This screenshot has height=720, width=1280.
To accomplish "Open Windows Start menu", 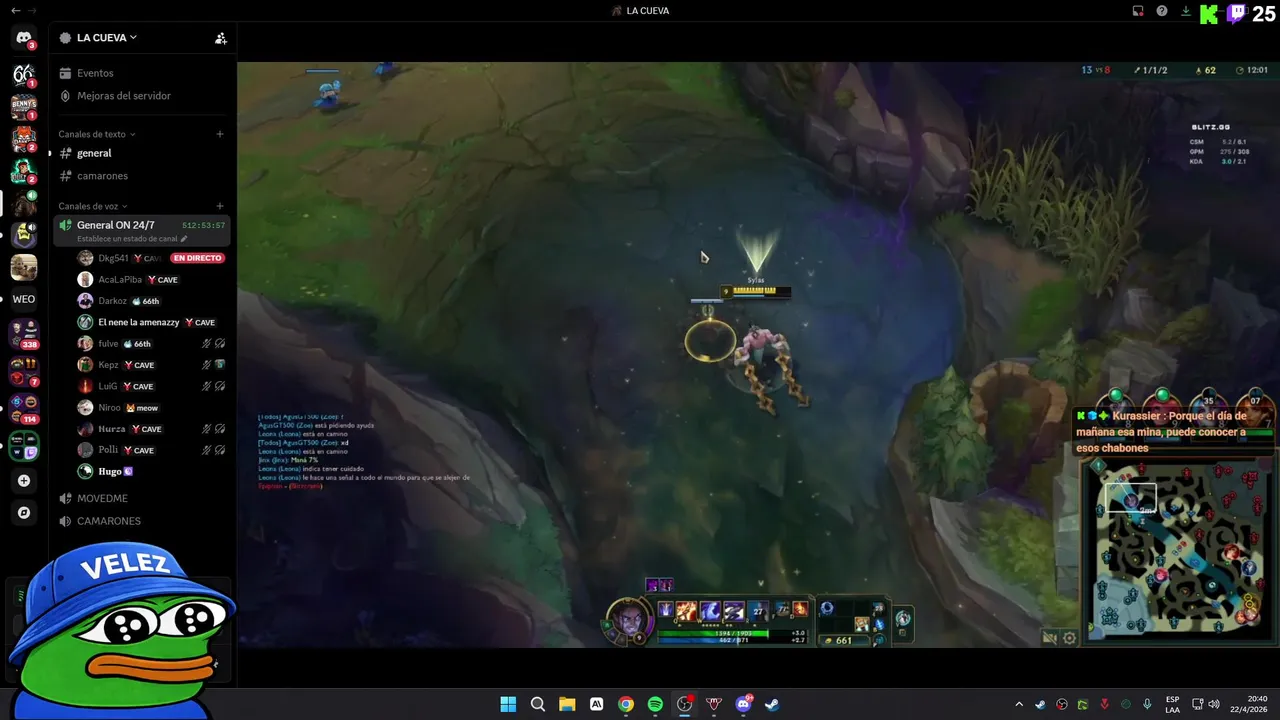I will pos(508,704).
